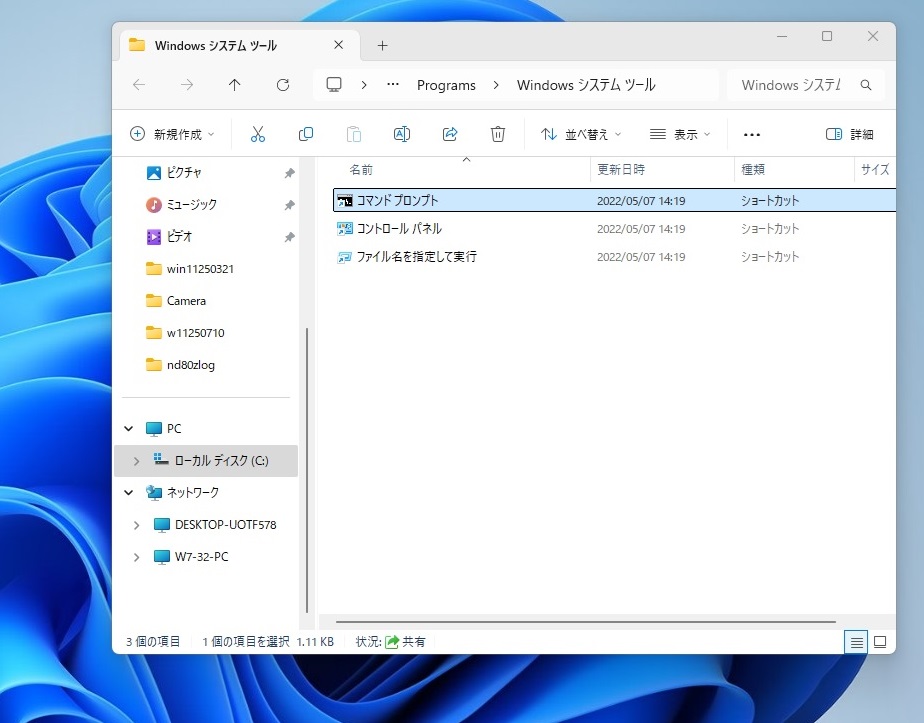Click the greyed-out Paste clipboard icon
Image resolution: width=924 pixels, height=723 pixels.
pyautogui.click(x=354, y=134)
